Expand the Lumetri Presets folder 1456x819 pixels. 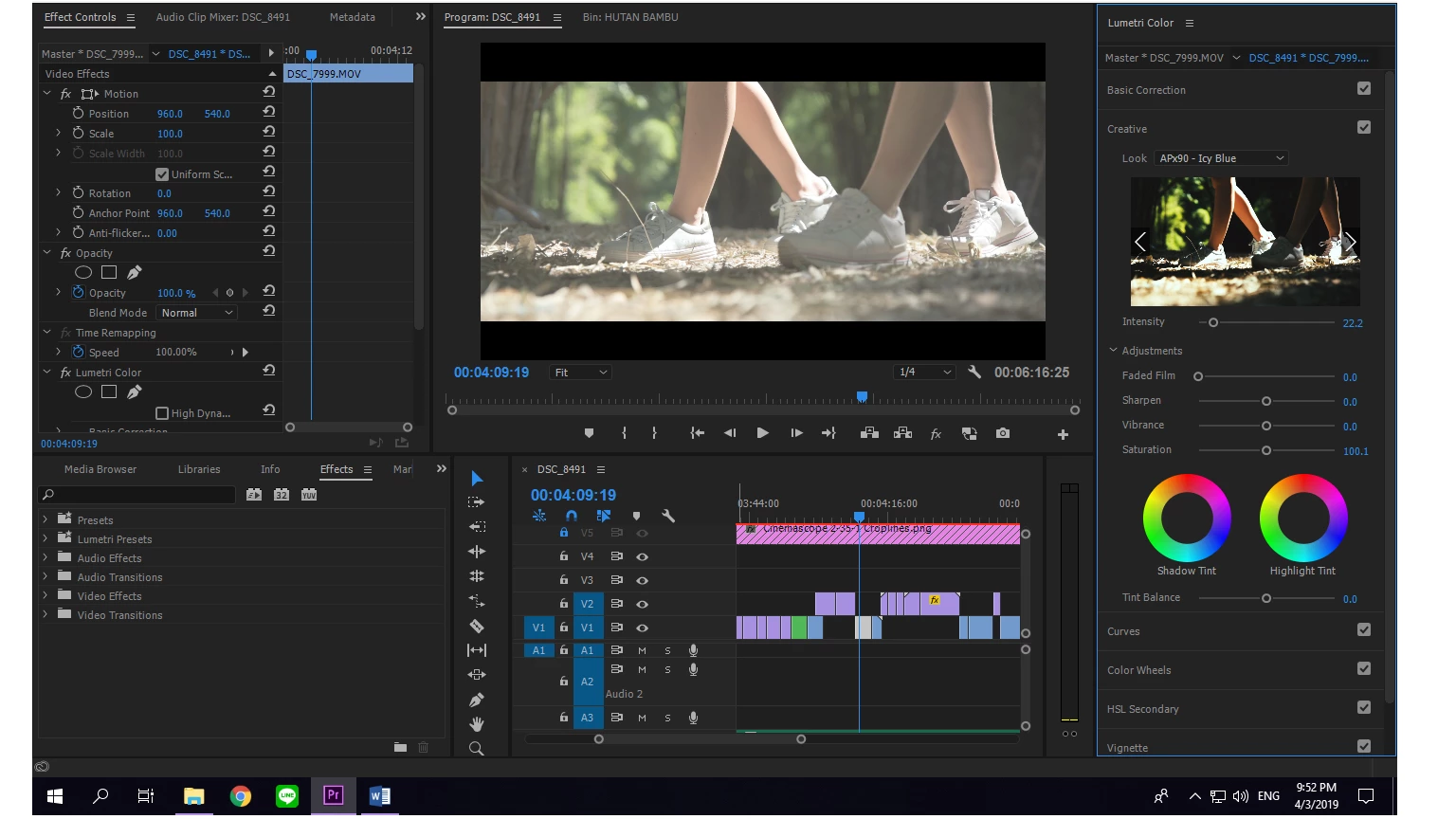pos(45,538)
